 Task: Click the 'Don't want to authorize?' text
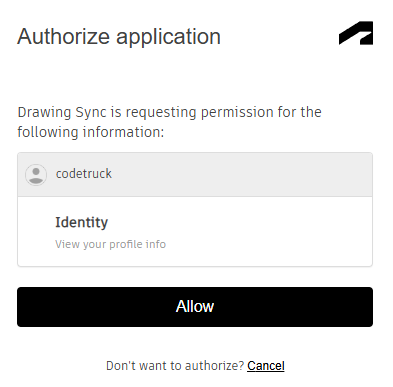(x=175, y=366)
